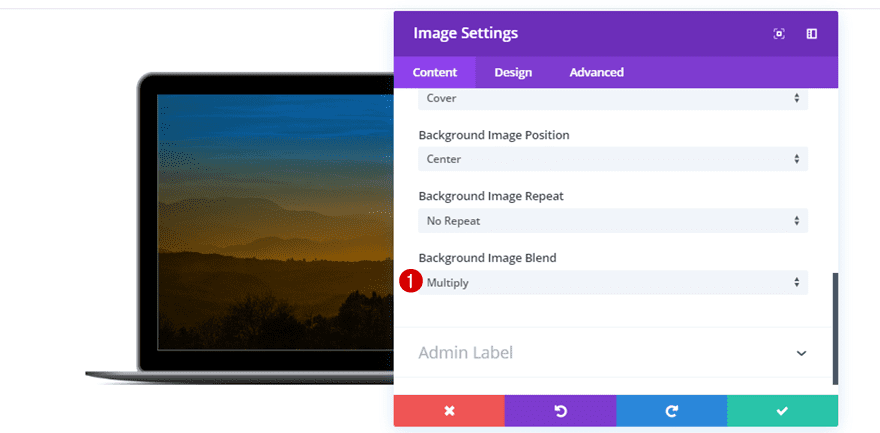Click the settings panel vertical scrollbar
Image resolution: width=880 pixels, height=433 pixels.
(x=835, y=328)
